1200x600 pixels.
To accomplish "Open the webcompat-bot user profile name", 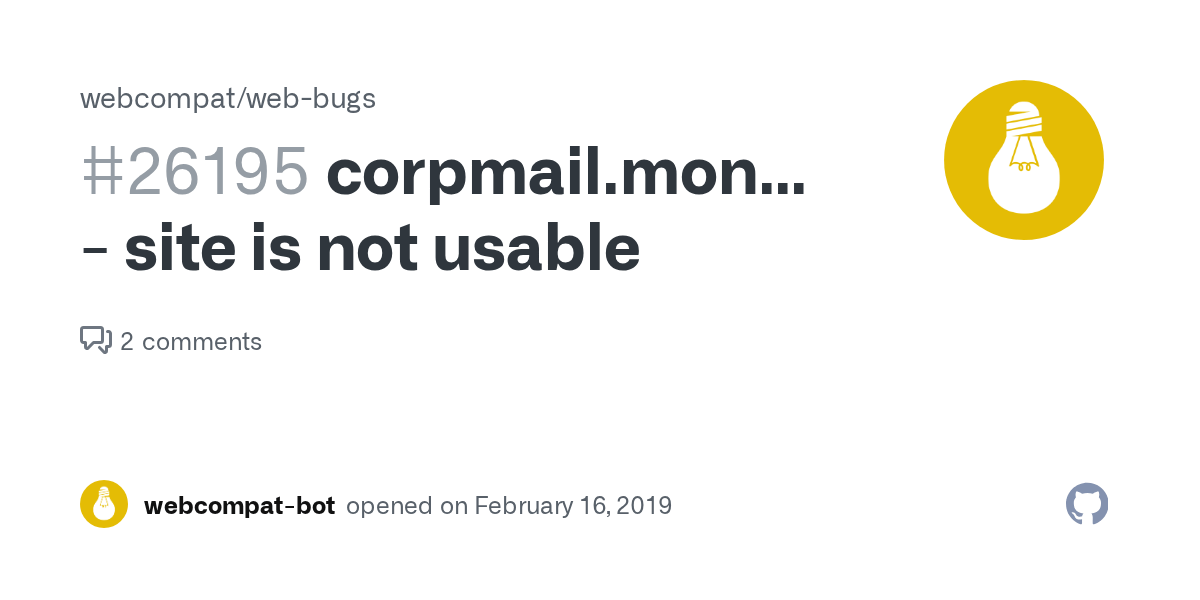I will (239, 506).
